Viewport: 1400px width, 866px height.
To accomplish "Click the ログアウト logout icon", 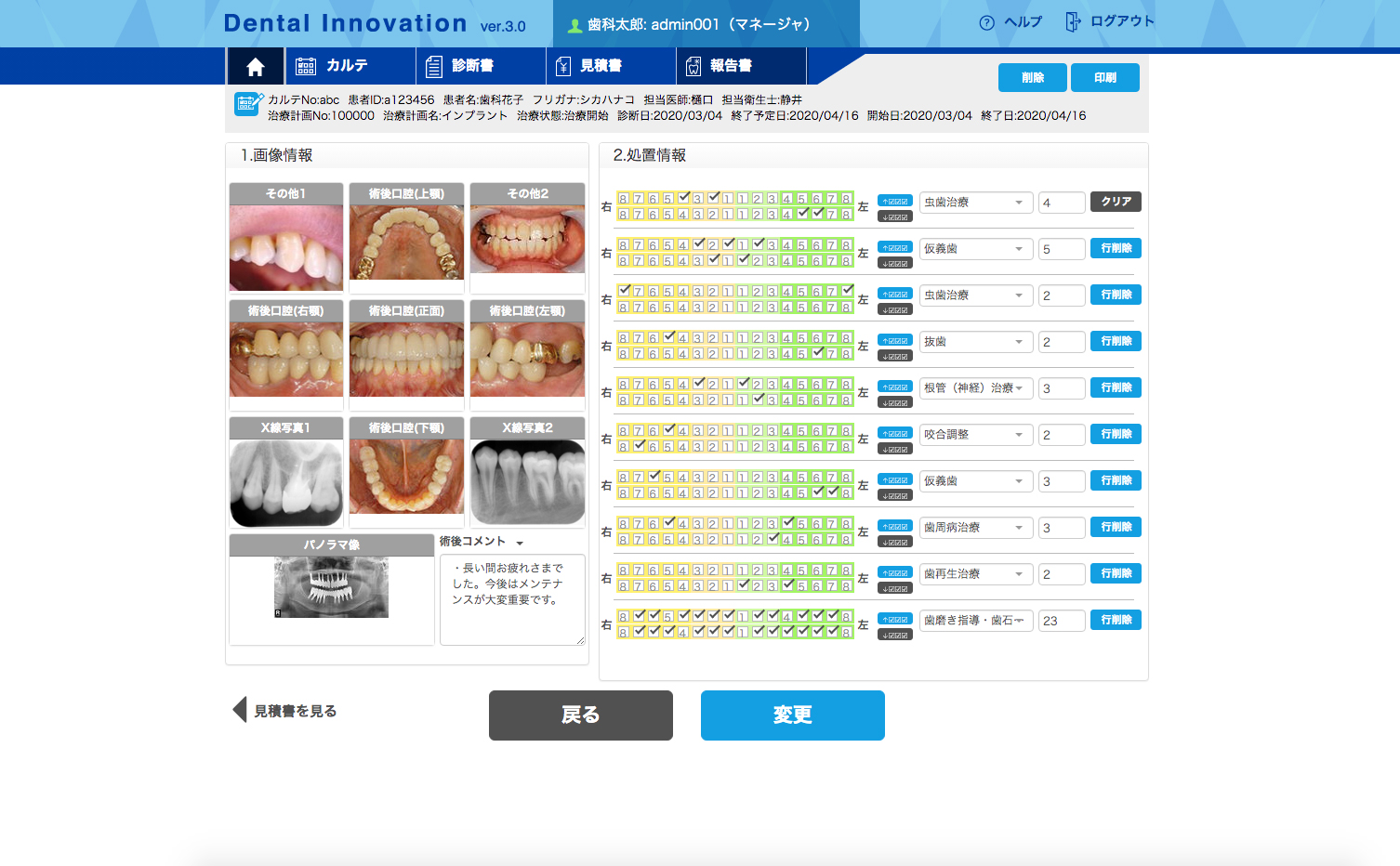I will 1073,21.
